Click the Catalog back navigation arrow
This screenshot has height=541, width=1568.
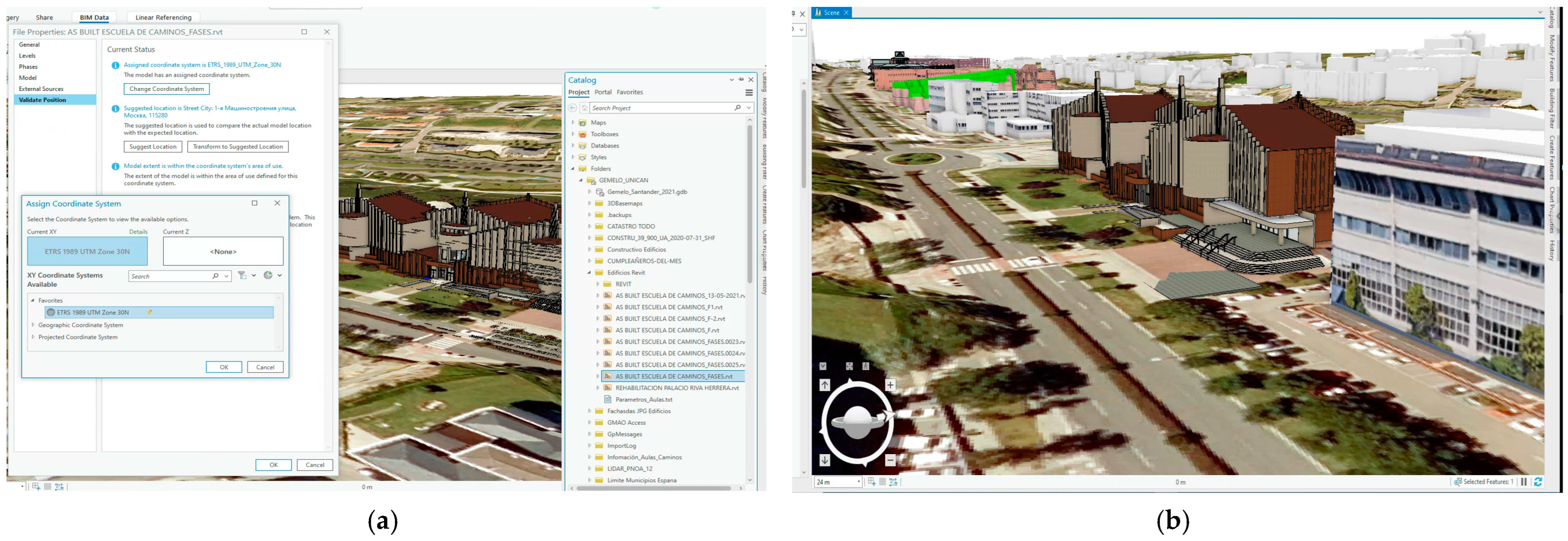[x=572, y=108]
